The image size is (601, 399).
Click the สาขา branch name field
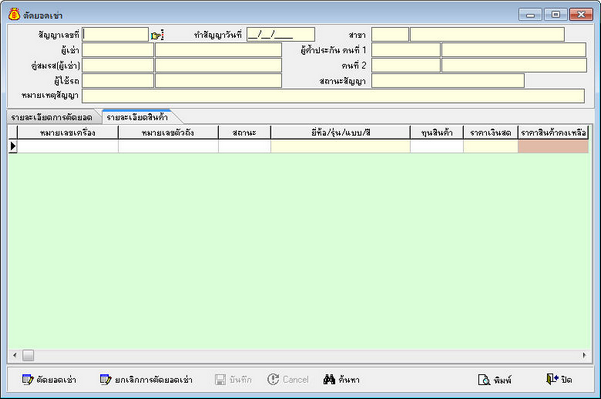pyautogui.click(x=487, y=34)
